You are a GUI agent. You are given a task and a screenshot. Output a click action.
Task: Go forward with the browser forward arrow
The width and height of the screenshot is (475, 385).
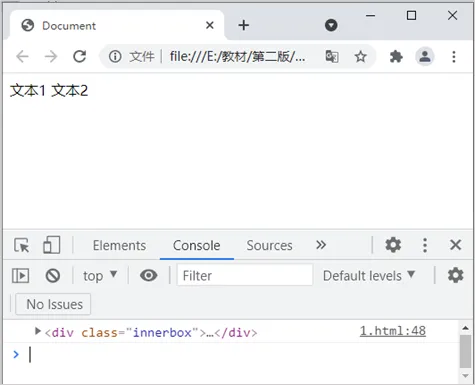coord(51,56)
